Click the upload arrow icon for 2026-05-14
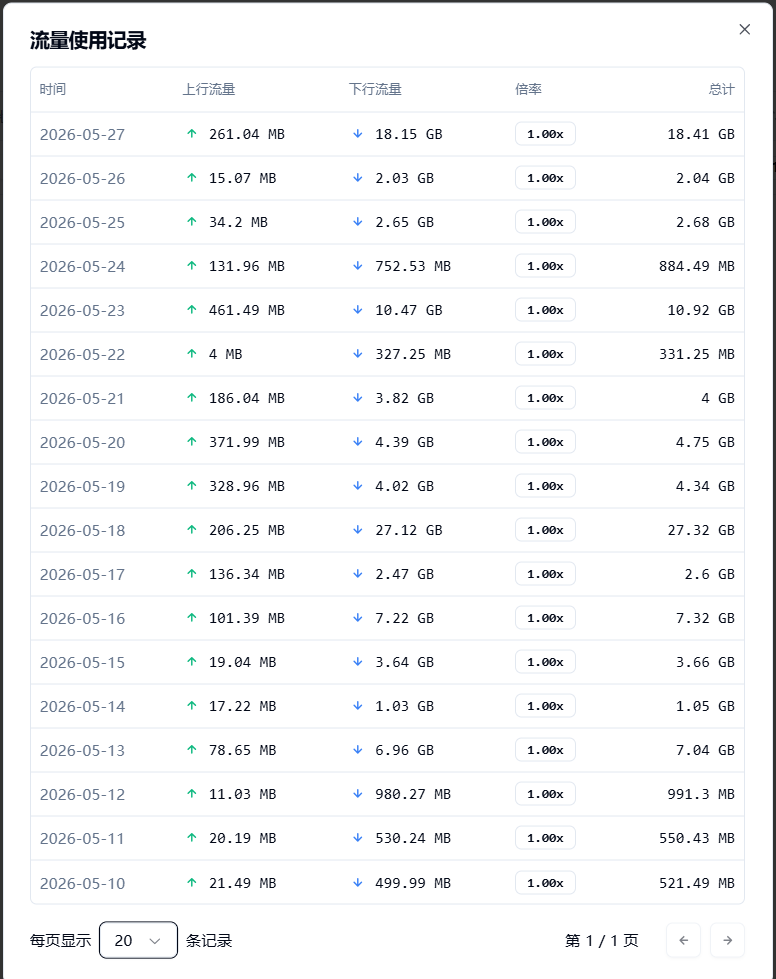Screen dimensions: 776x979 coord(192,706)
